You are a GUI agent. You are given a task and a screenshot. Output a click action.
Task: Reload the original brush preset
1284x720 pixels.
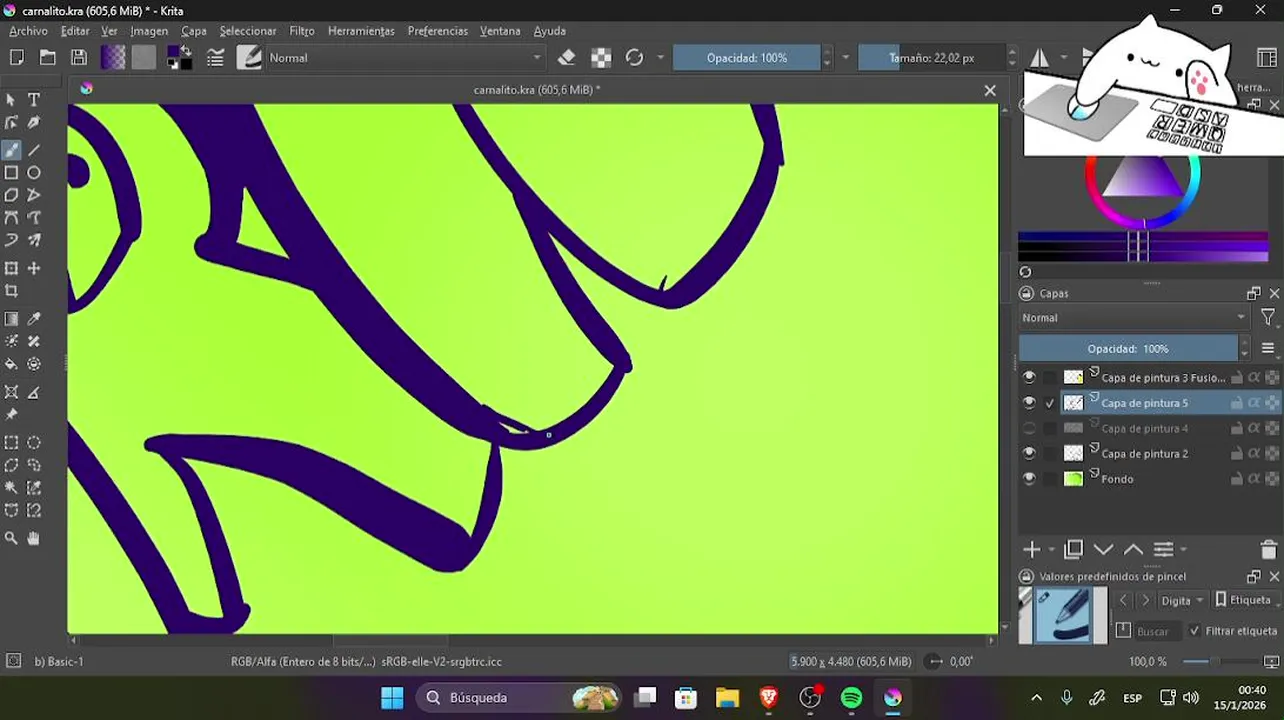[634, 58]
